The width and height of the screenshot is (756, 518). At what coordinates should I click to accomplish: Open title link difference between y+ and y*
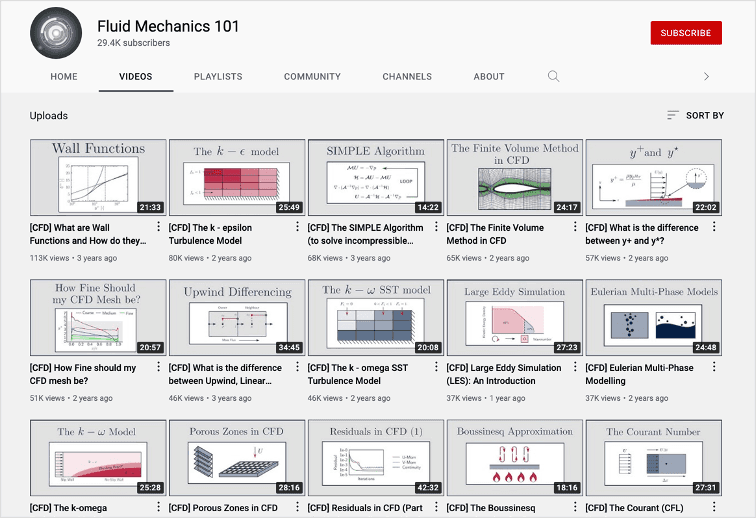click(642, 234)
